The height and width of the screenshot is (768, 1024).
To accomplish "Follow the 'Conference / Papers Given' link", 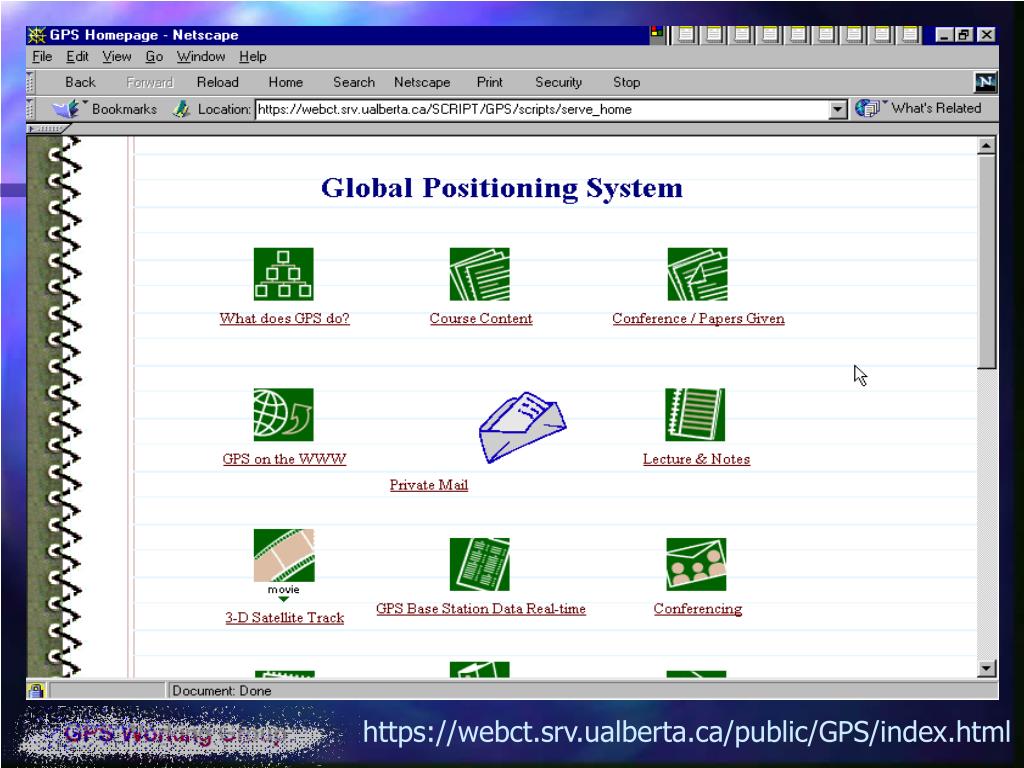I will tap(698, 318).
